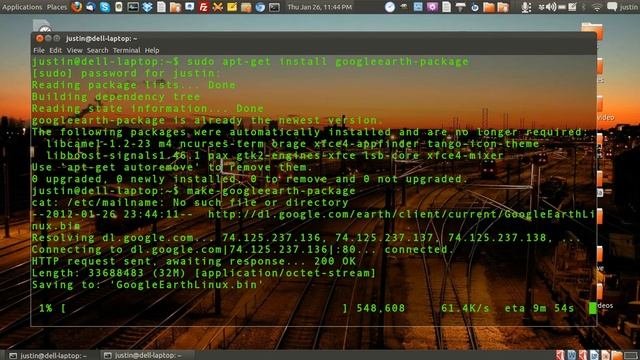
Task: Open the terminal's Search menu
Action: (x=98, y=50)
